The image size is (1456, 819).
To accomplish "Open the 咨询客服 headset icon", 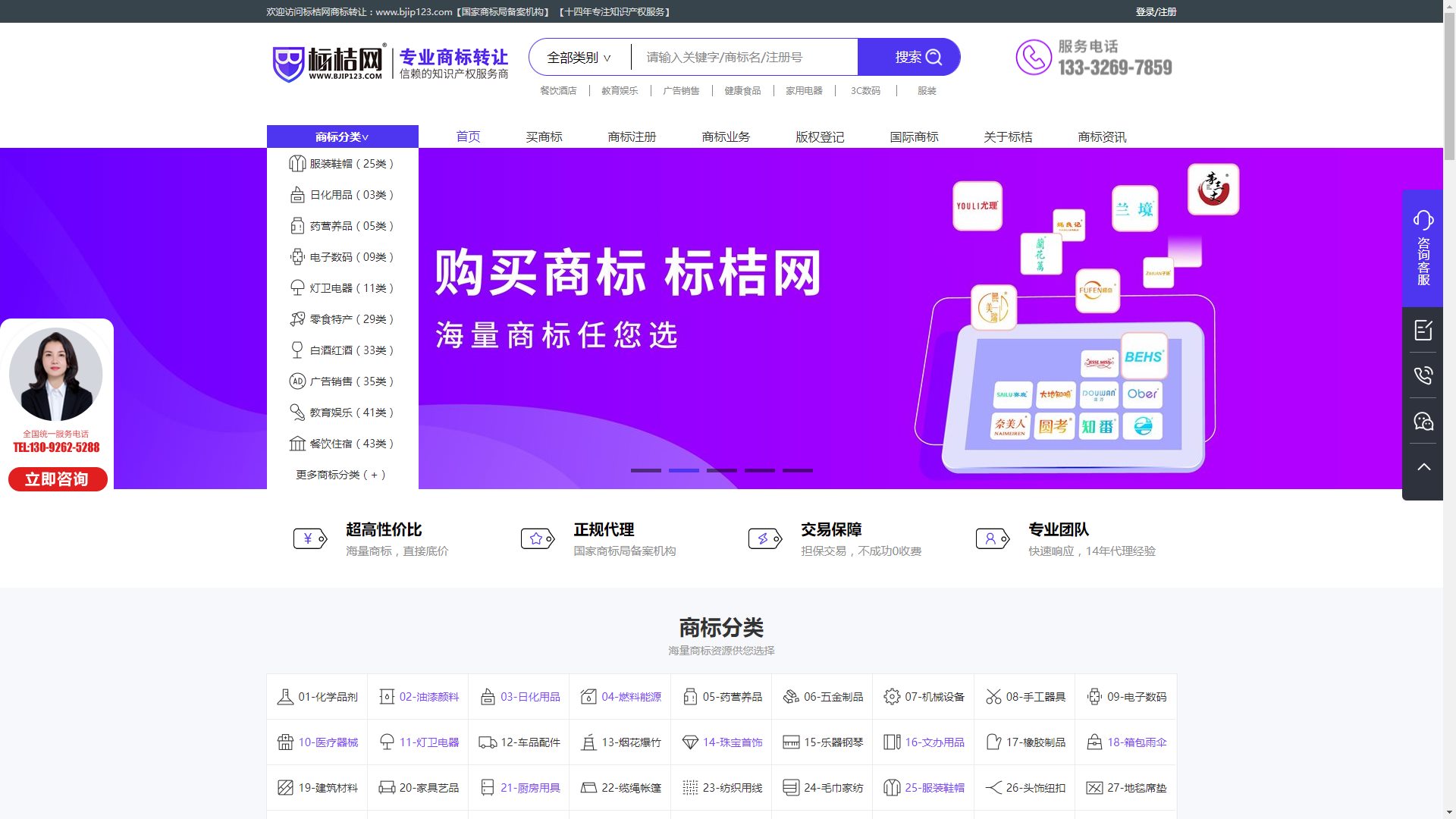I will tap(1423, 220).
